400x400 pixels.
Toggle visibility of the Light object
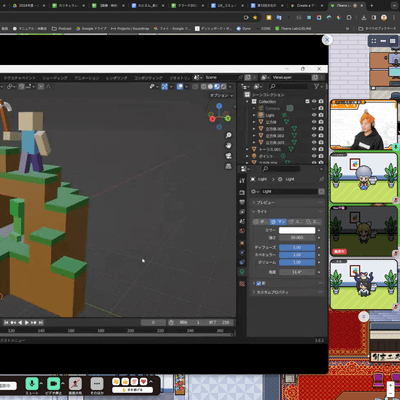314,115
